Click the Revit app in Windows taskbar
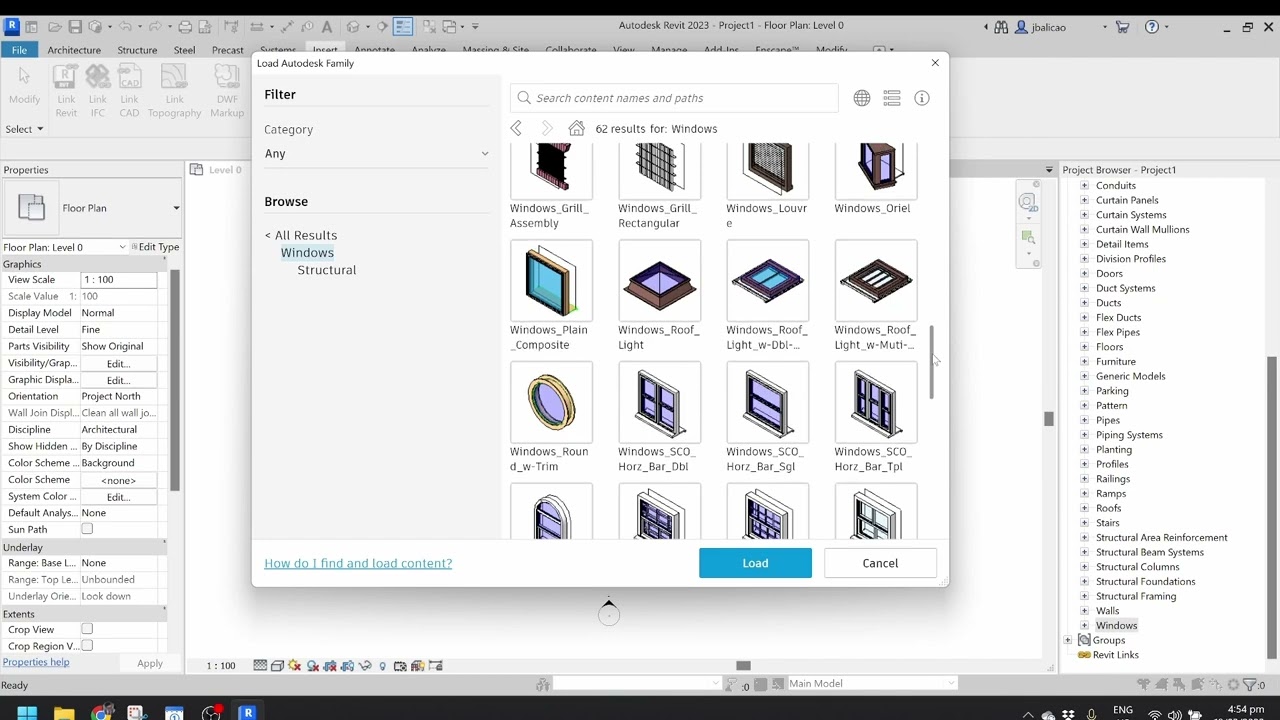The height and width of the screenshot is (720, 1280). click(248, 713)
